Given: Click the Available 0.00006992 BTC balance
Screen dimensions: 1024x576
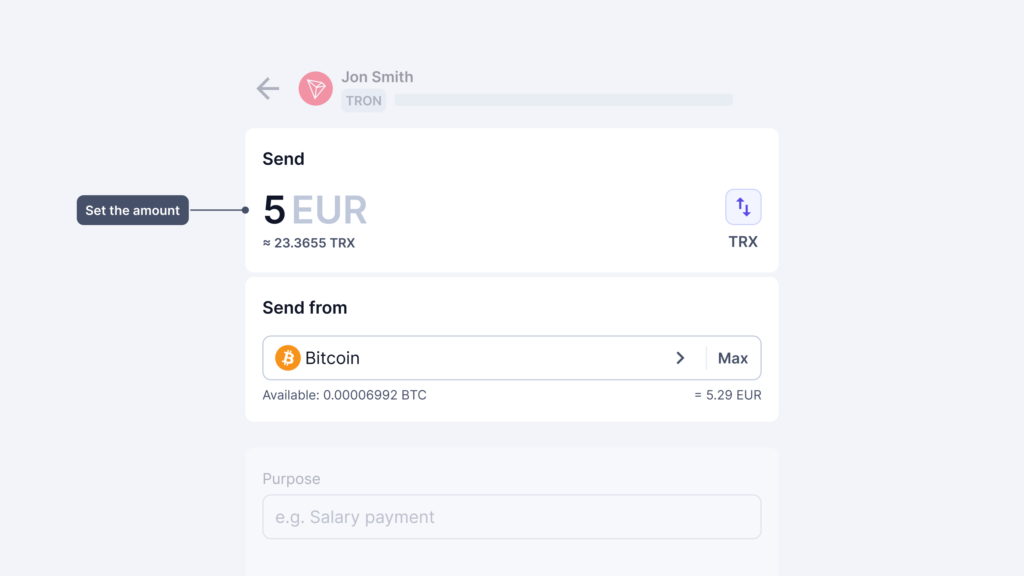Looking at the screenshot, I should point(344,395).
